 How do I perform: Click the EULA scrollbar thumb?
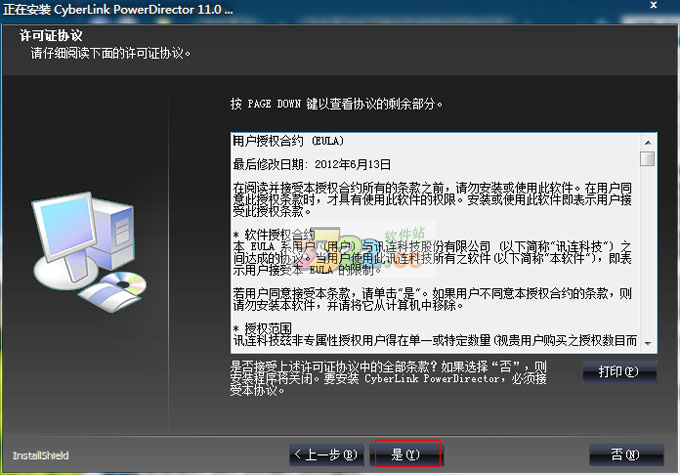click(647, 158)
